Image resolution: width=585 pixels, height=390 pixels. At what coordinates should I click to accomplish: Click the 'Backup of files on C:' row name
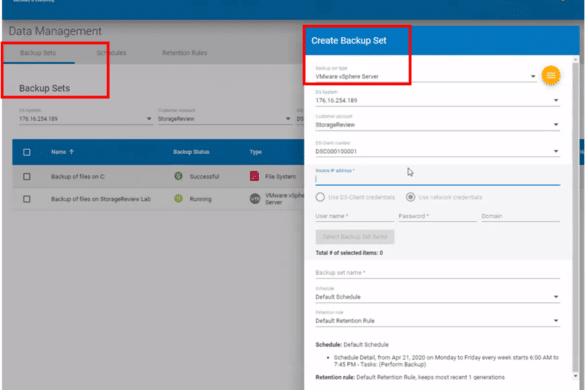[78, 176]
